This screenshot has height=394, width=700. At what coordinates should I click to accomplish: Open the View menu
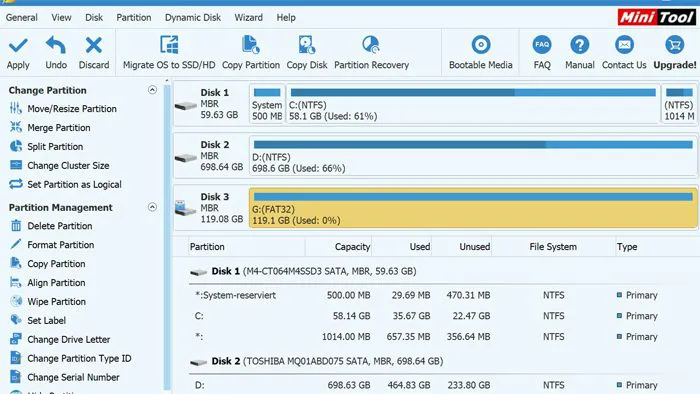coord(61,17)
